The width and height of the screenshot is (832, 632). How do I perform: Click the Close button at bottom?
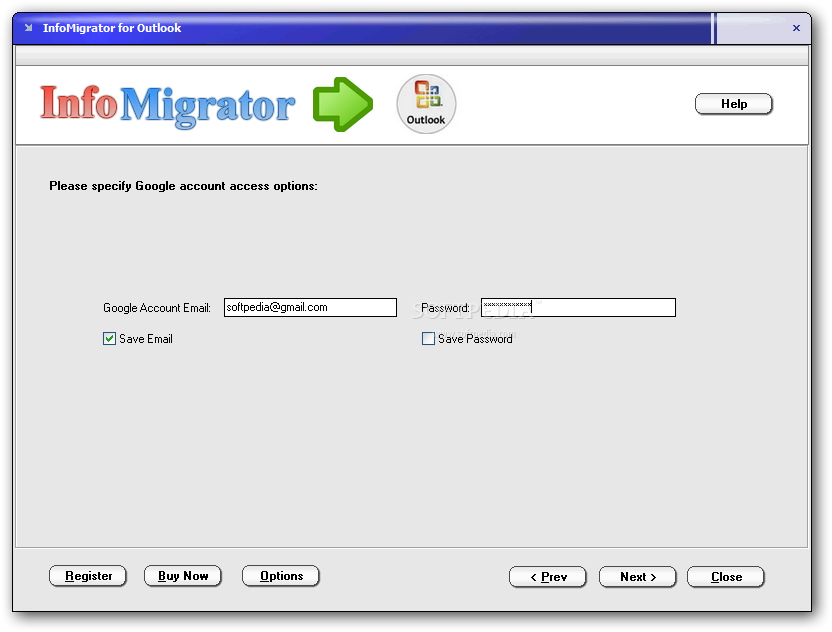[726, 577]
